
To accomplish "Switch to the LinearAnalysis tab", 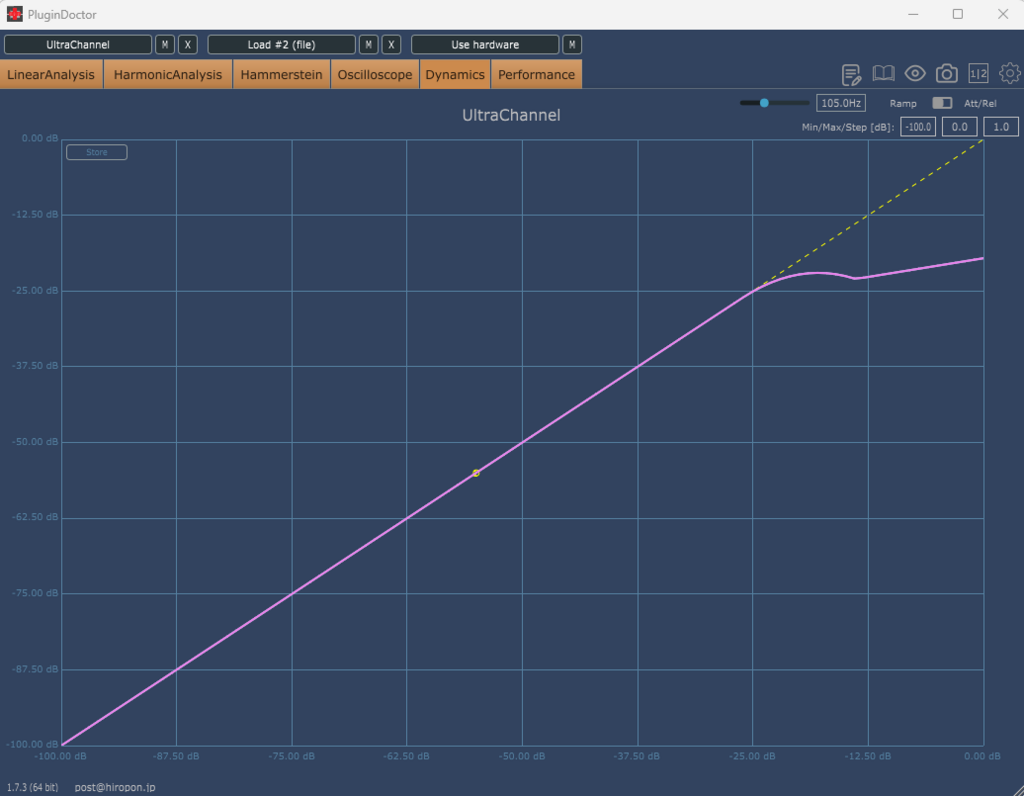I will (51, 74).
